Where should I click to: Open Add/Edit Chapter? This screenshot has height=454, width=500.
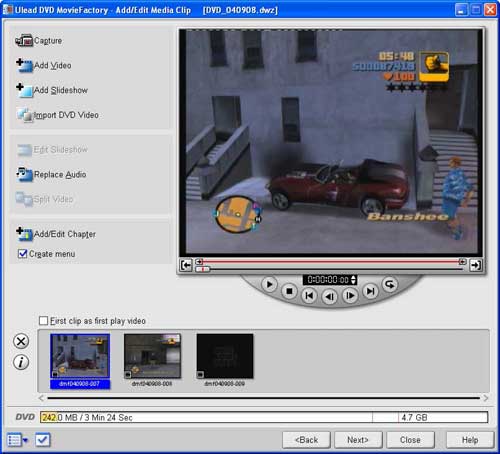click(x=56, y=234)
